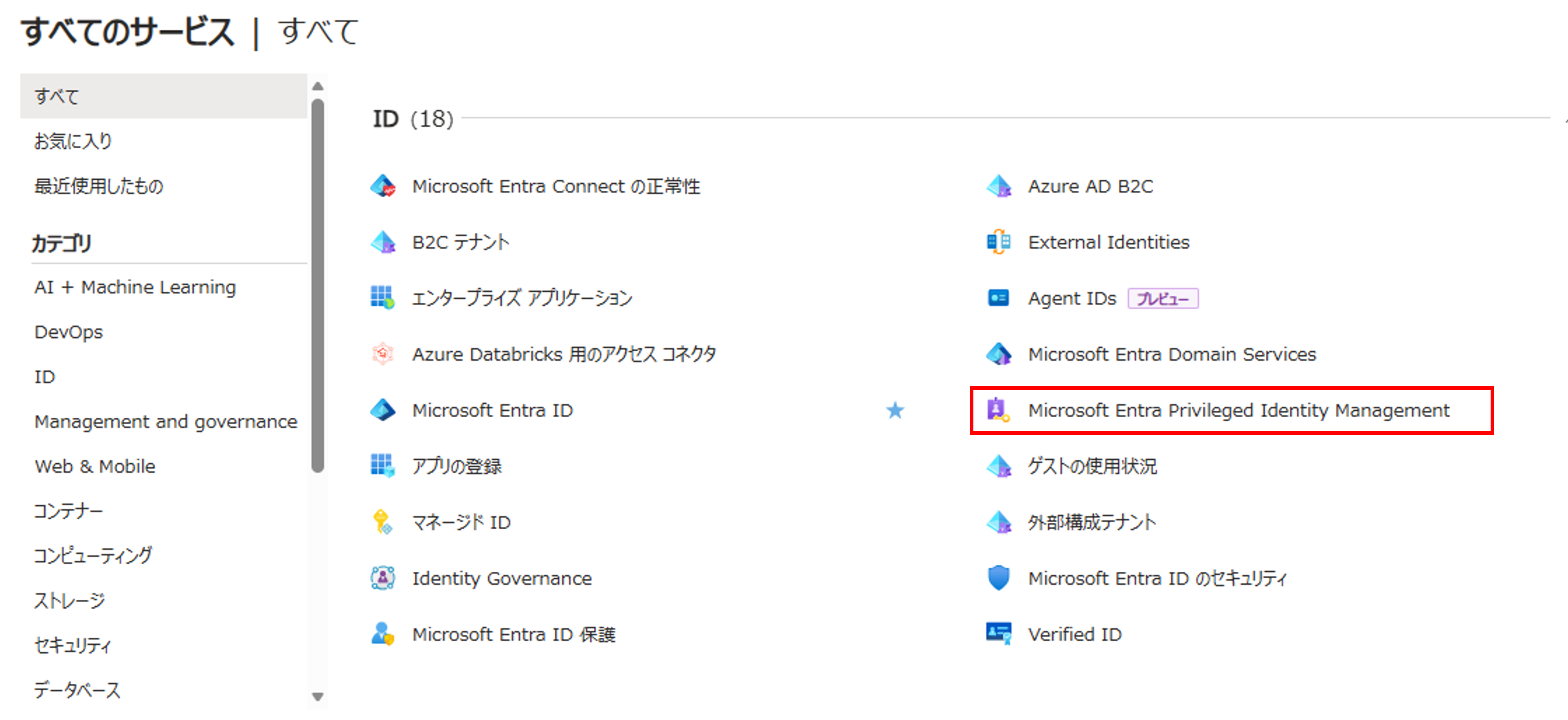
Task: Open the B2C テナント service link
Action: [x=461, y=242]
